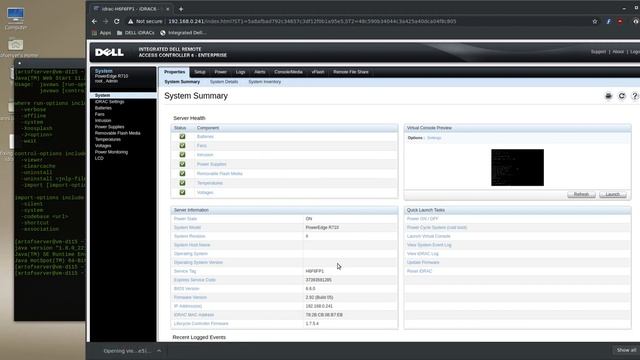The height and width of the screenshot is (360, 640).
Task: Click browser reload button
Action: [x=117, y=21]
